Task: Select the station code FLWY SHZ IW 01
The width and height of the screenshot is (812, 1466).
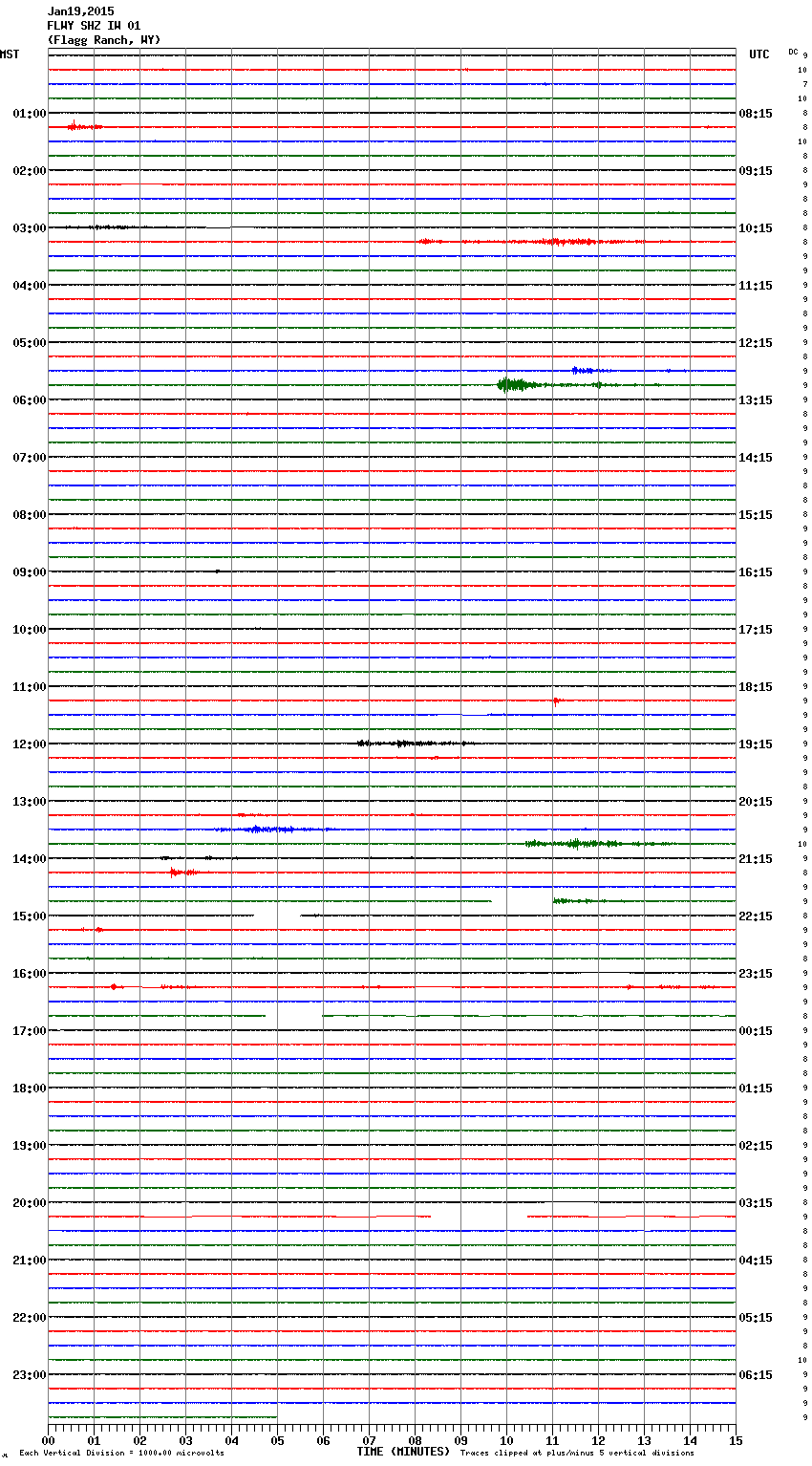Action: click(94, 26)
